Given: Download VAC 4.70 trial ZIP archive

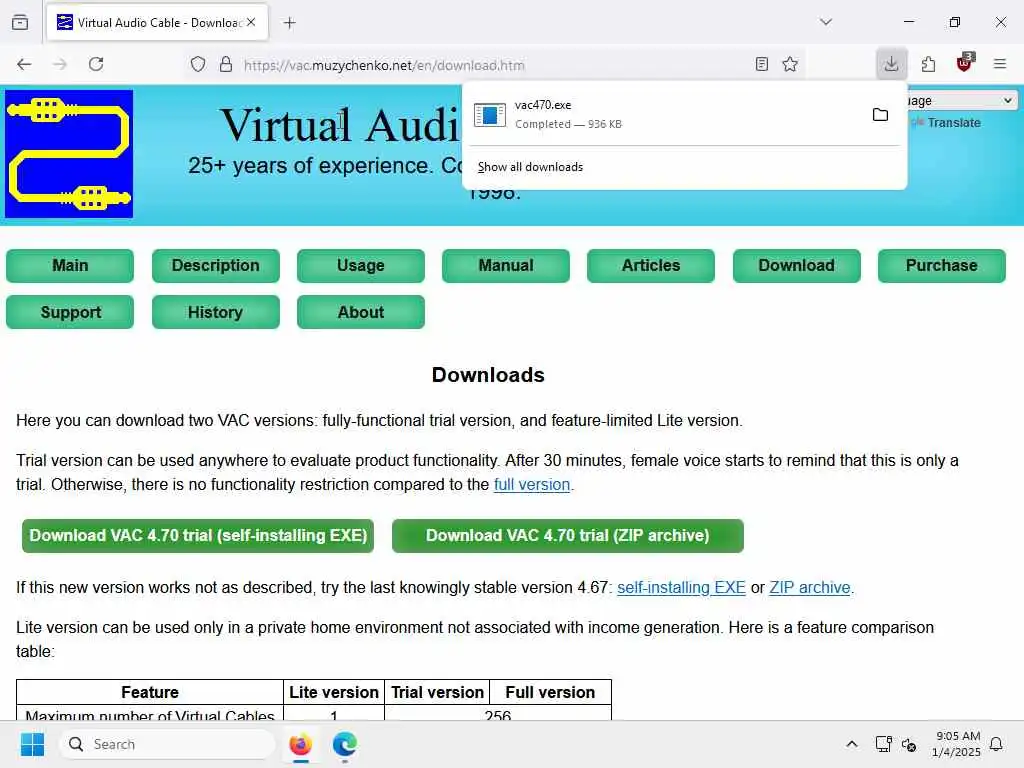Looking at the screenshot, I should 568,536.
